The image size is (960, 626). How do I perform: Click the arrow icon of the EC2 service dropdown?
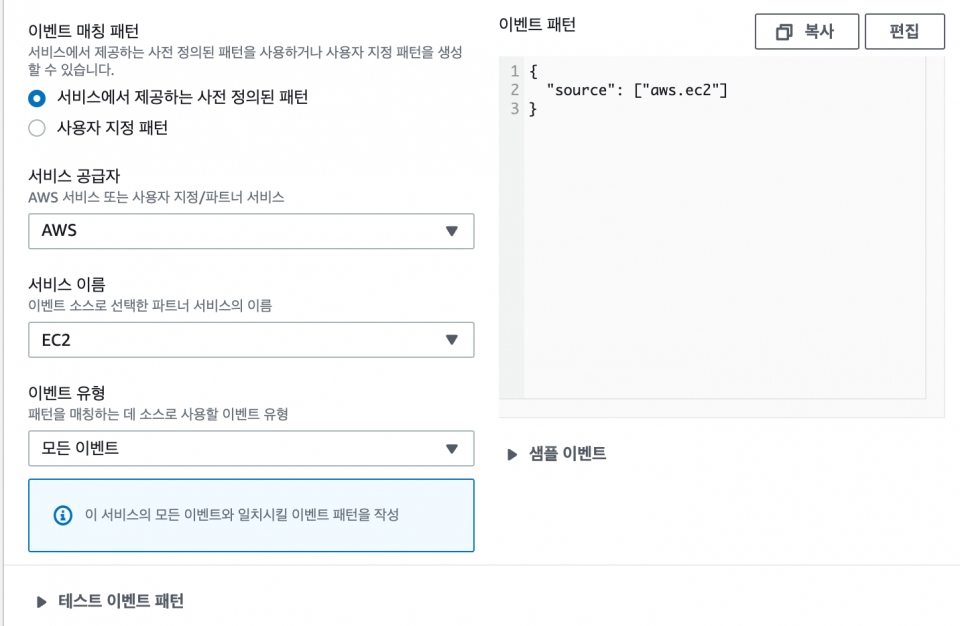point(452,339)
